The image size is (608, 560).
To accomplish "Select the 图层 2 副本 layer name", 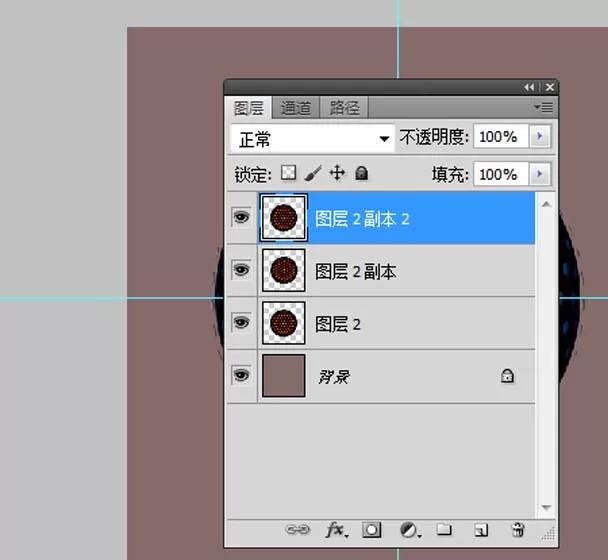I will [356, 271].
